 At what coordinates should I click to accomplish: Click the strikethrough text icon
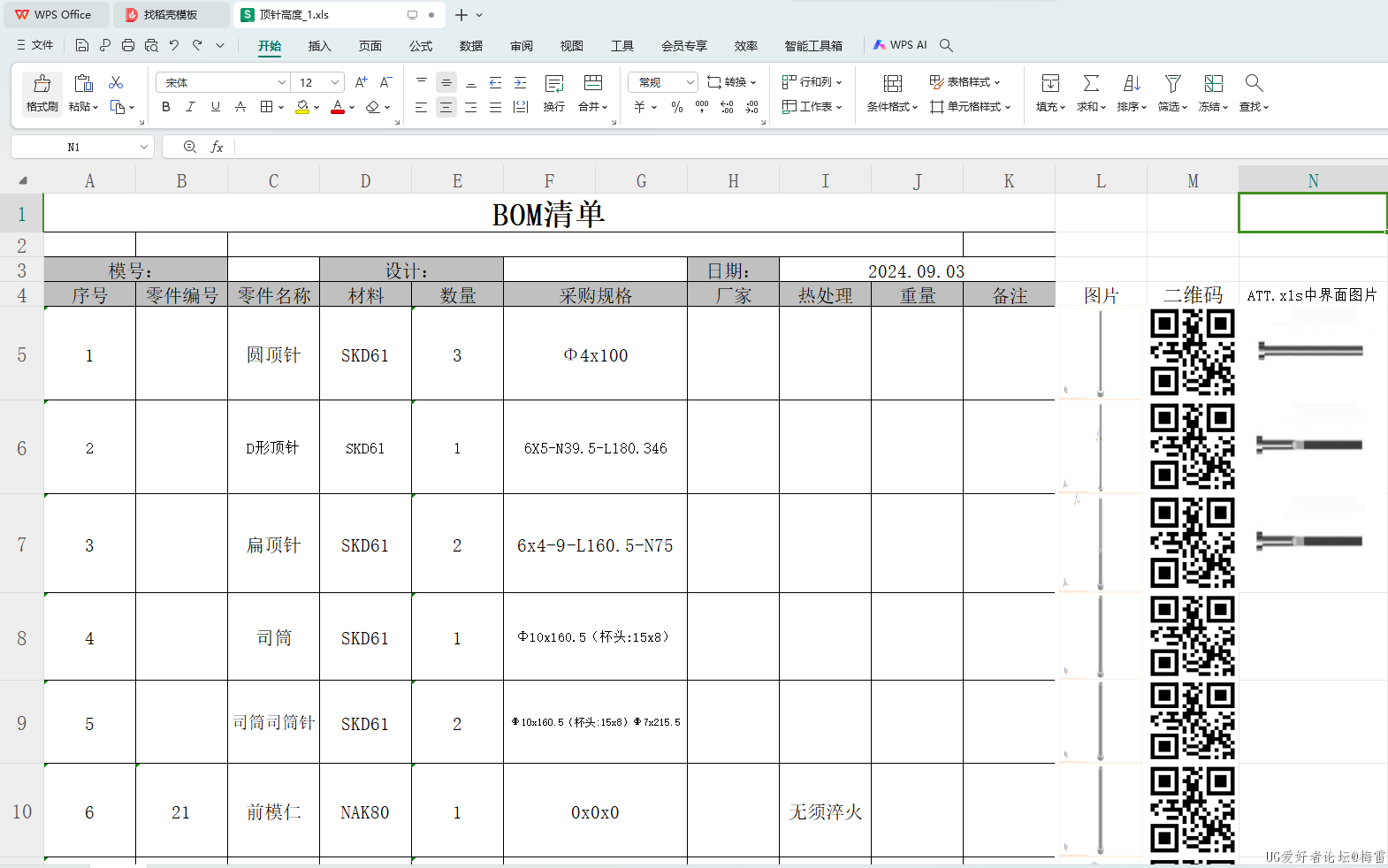240,107
